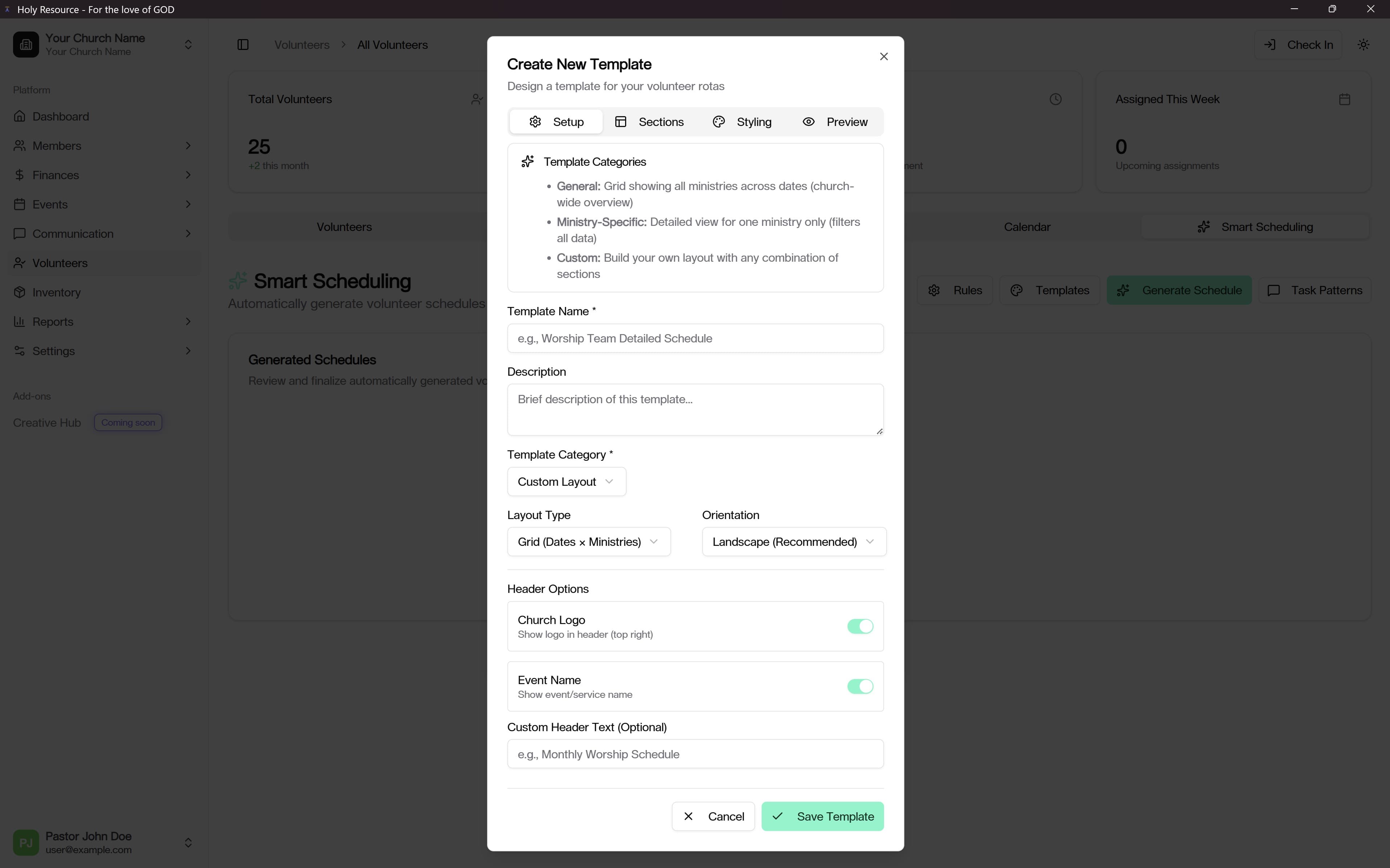The image size is (1390, 868).
Task: Click the church building logo icon
Action: [26, 45]
